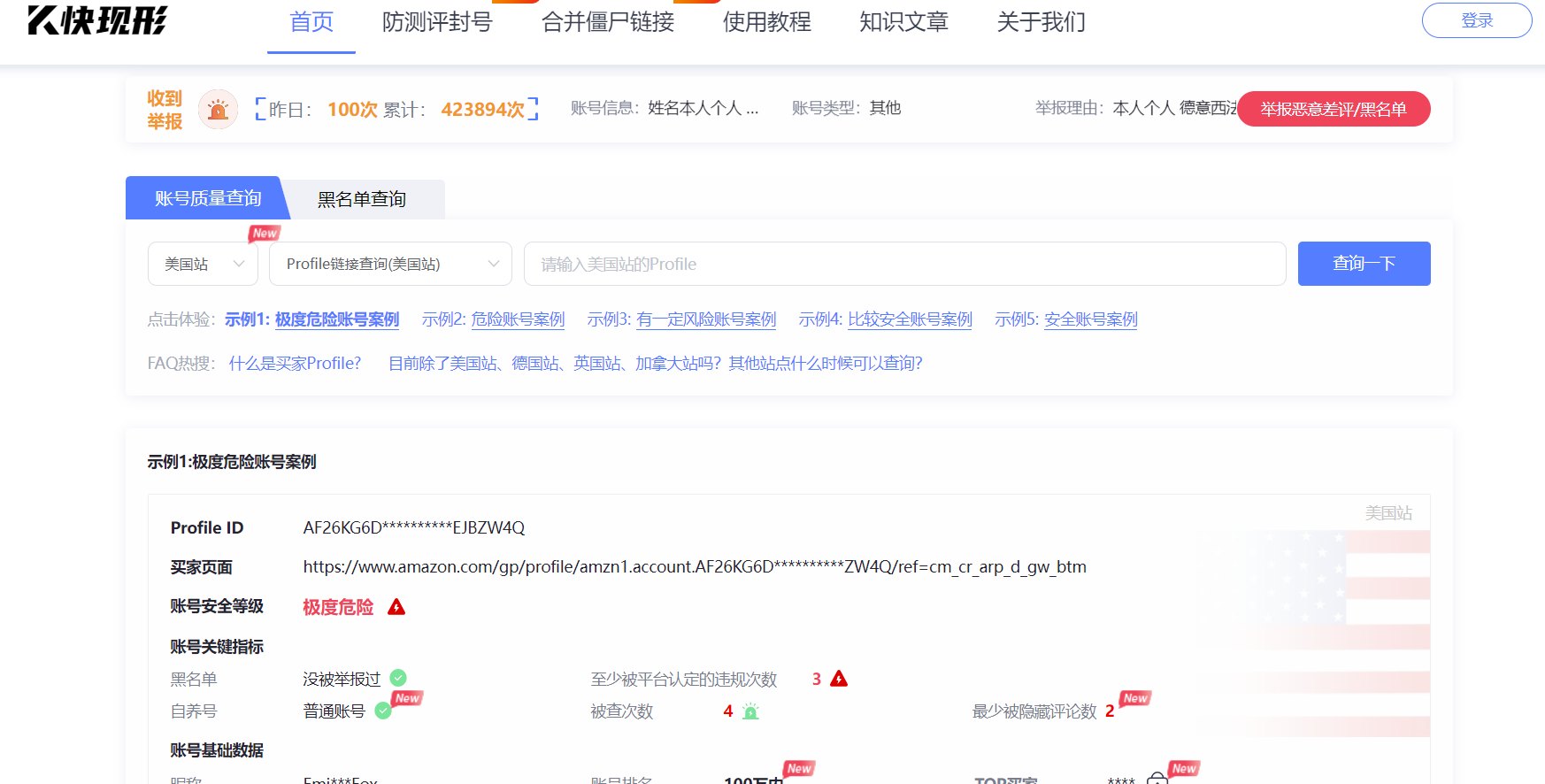Screen dimensions: 1545x784
Task: Open the 合并僵尸链接 menu
Action: (608, 22)
